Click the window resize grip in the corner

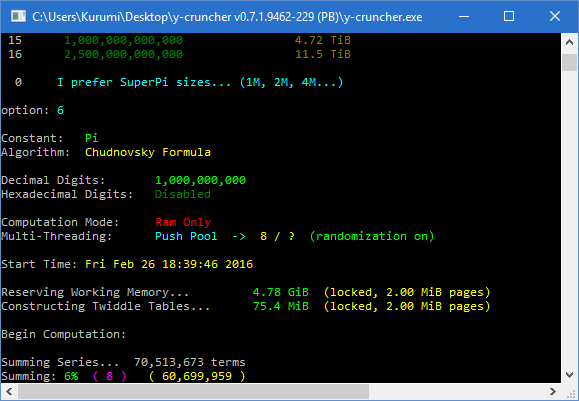[570, 392]
